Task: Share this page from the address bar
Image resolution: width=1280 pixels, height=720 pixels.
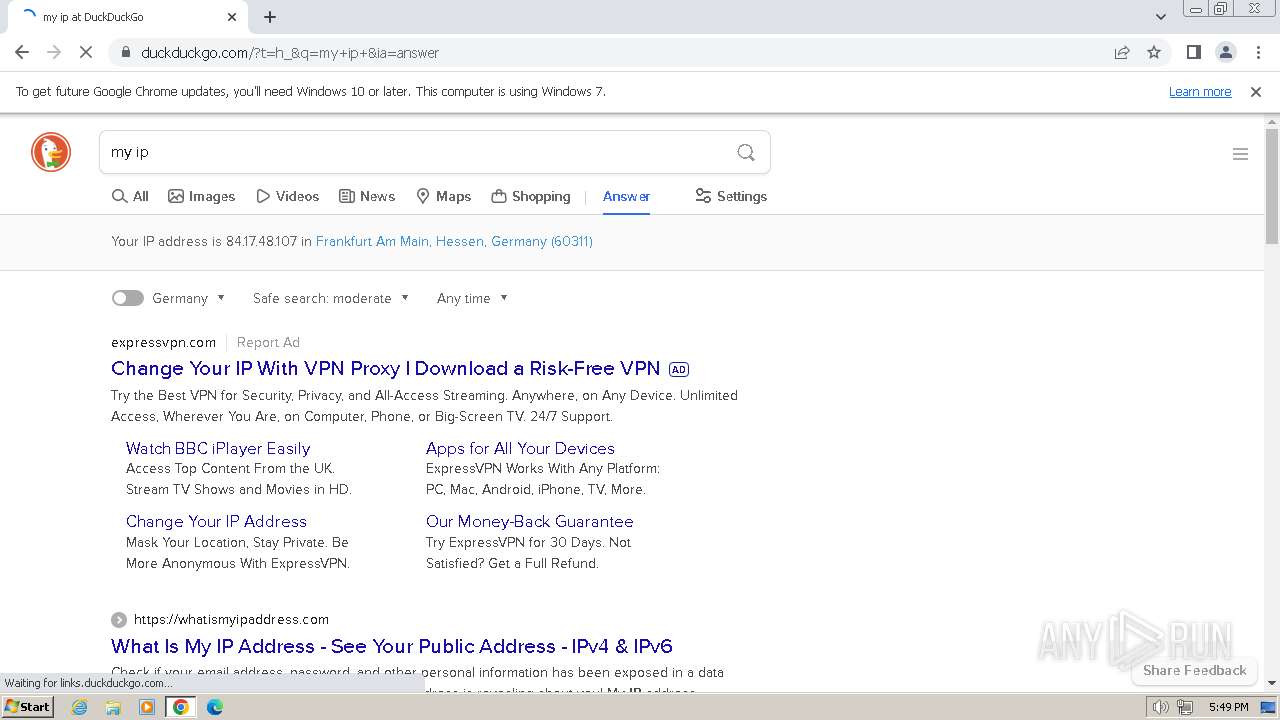Action: pyautogui.click(x=1122, y=52)
